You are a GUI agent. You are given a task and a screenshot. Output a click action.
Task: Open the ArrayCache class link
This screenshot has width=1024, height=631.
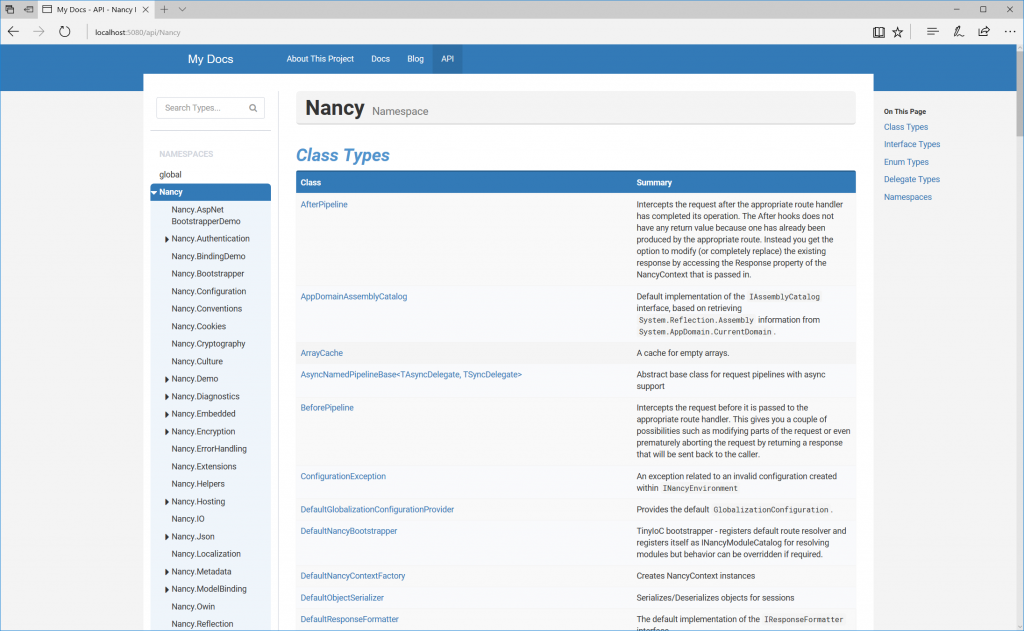click(x=321, y=353)
